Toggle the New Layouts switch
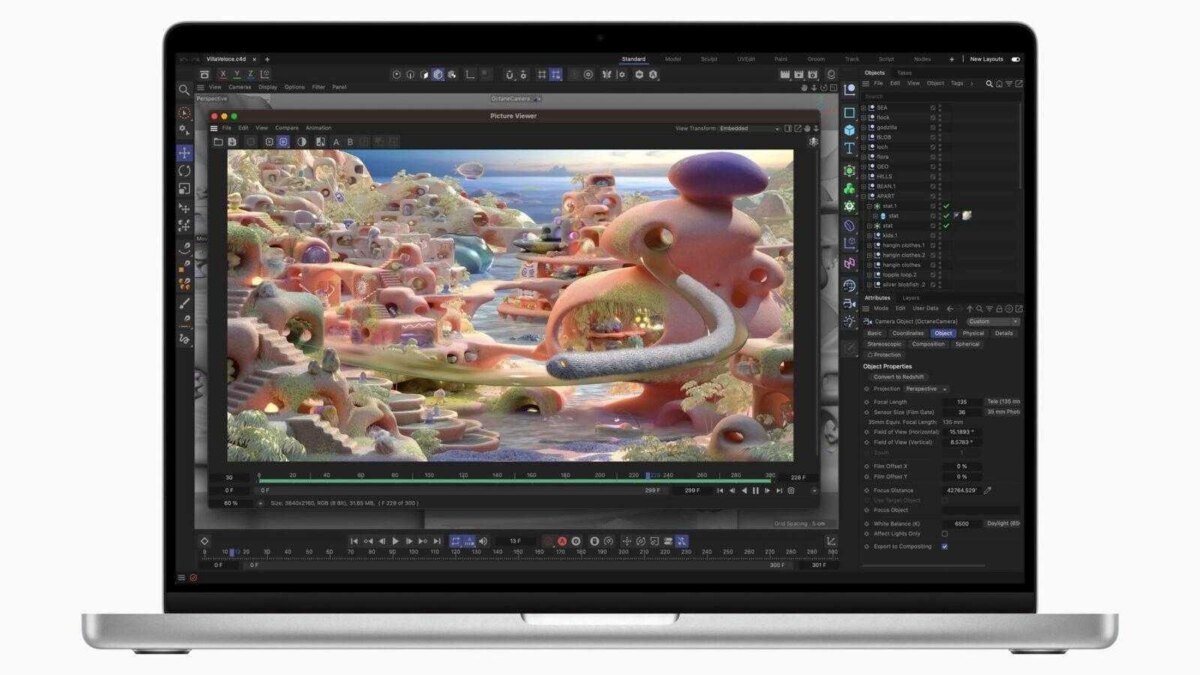 coord(1016,59)
